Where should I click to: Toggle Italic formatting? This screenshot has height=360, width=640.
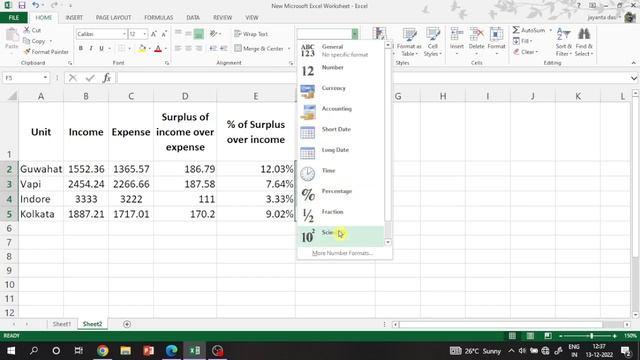91,49
